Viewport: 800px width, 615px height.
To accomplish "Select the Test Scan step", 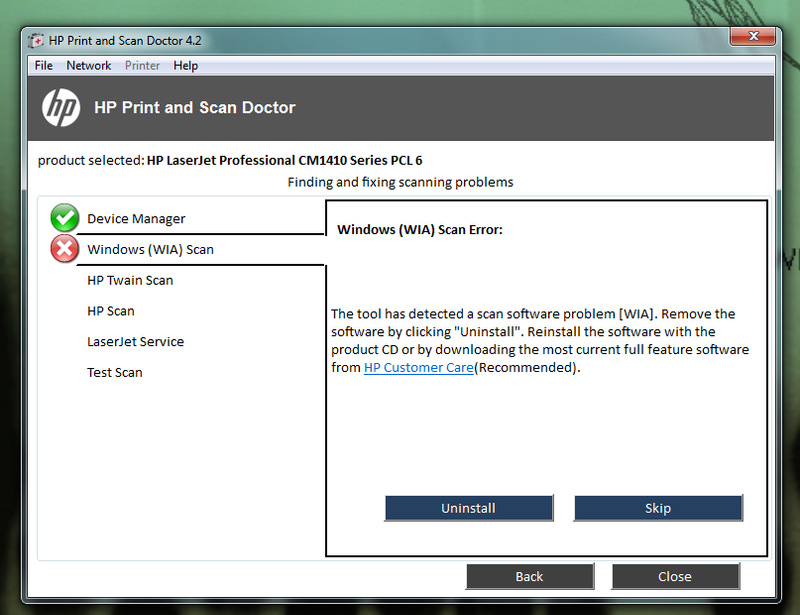I will pyautogui.click(x=115, y=373).
